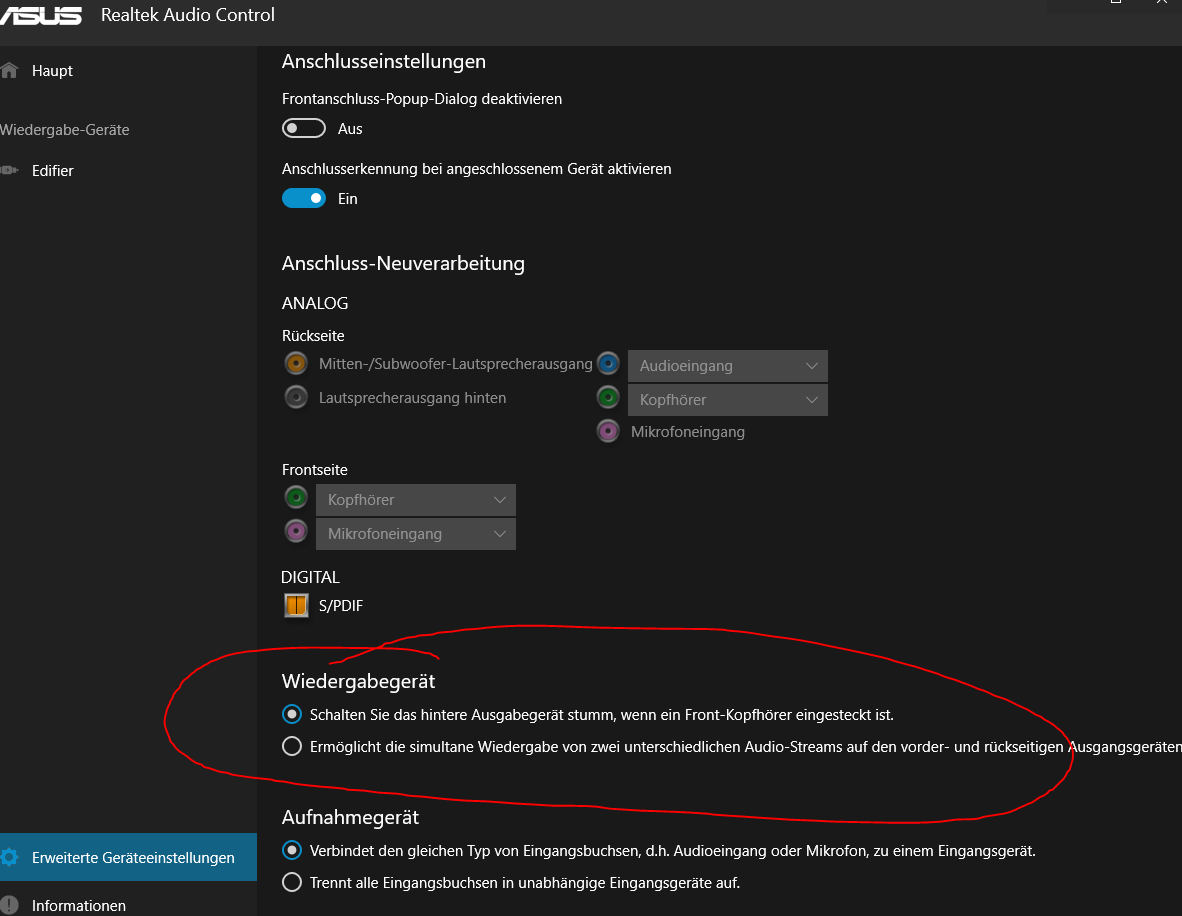Click the orange Mitten-/Subwoofer jack icon
The image size is (1182, 916).
click(x=296, y=363)
